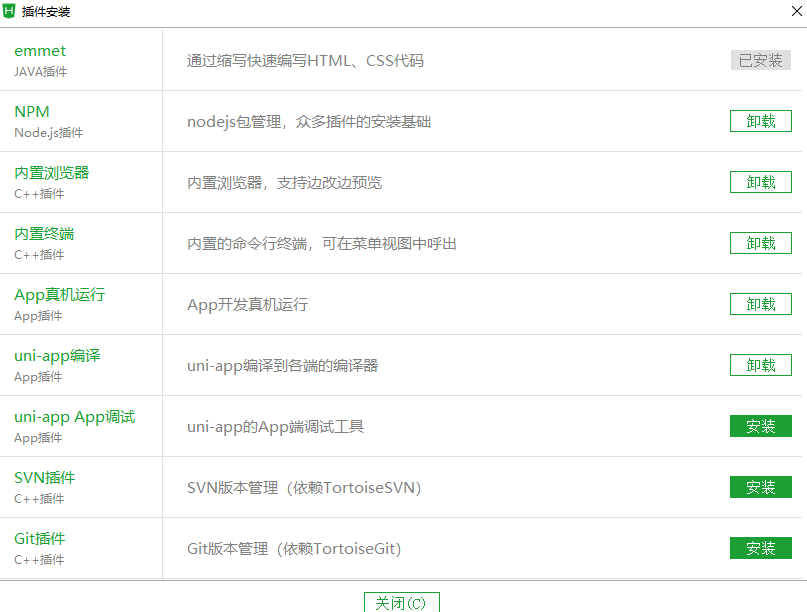Uninstall the App真机运行 plugin
Image resolution: width=807 pixels, height=612 pixels.
(761, 304)
